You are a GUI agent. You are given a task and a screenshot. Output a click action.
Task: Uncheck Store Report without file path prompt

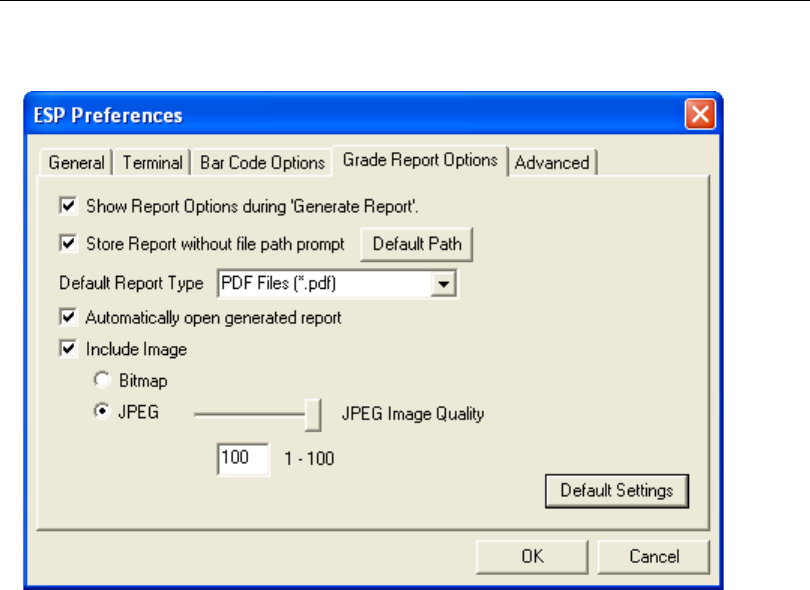tap(69, 243)
